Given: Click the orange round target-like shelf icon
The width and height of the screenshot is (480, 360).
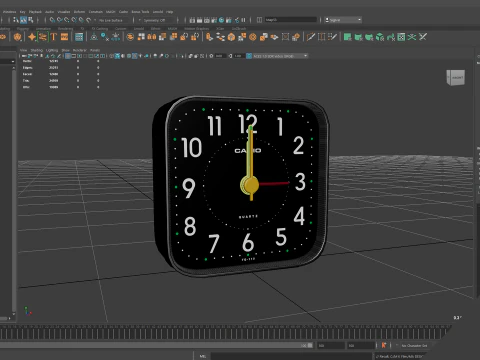Looking at the screenshot, I should (x=253, y=37).
